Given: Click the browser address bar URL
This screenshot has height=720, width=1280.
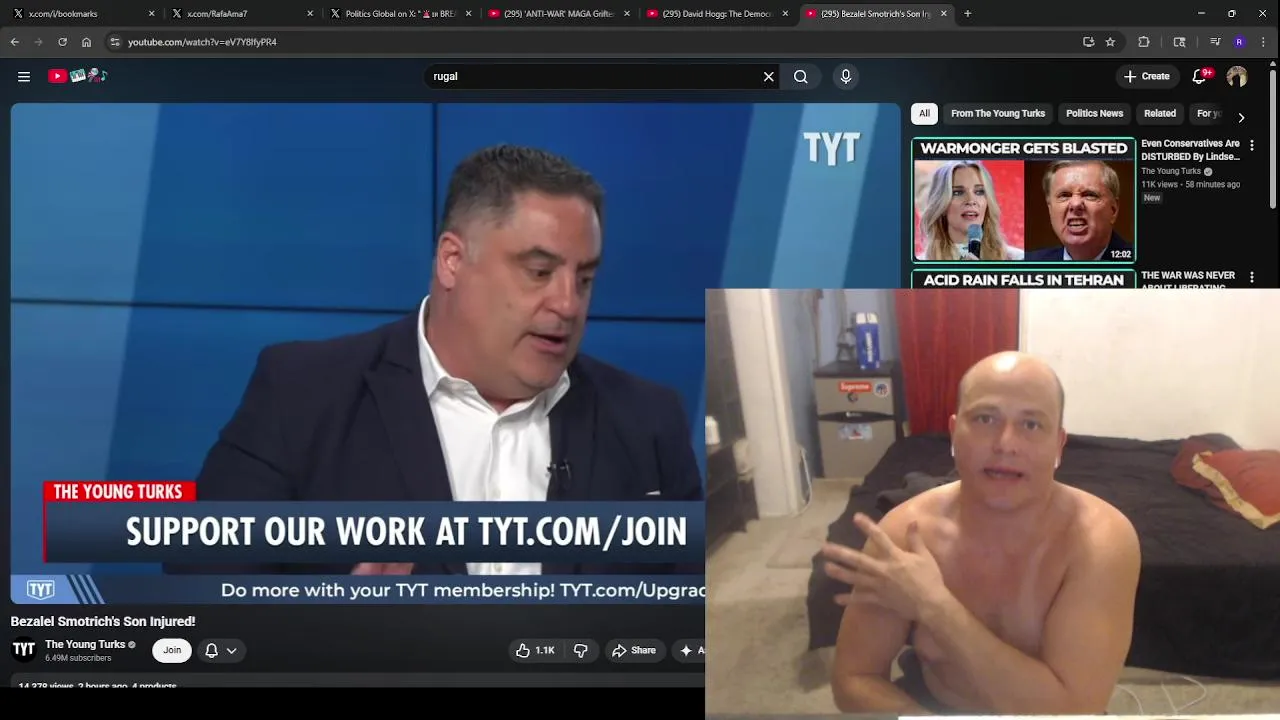Looking at the screenshot, I should pyautogui.click(x=202, y=42).
